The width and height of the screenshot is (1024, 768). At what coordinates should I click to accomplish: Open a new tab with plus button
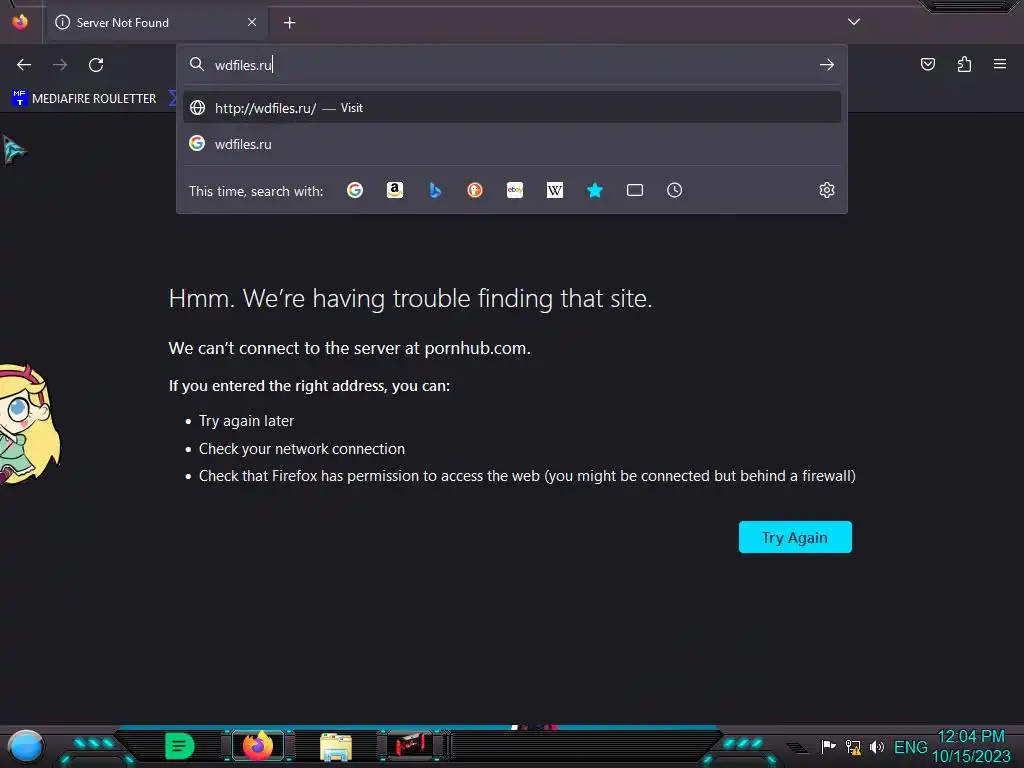tap(289, 23)
